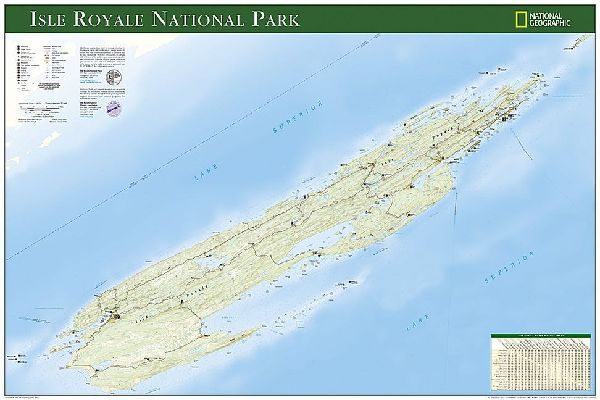Viewport: 600px width, 400px height.
Task: Click the LAKE label northwest of island
Action: pos(205,172)
